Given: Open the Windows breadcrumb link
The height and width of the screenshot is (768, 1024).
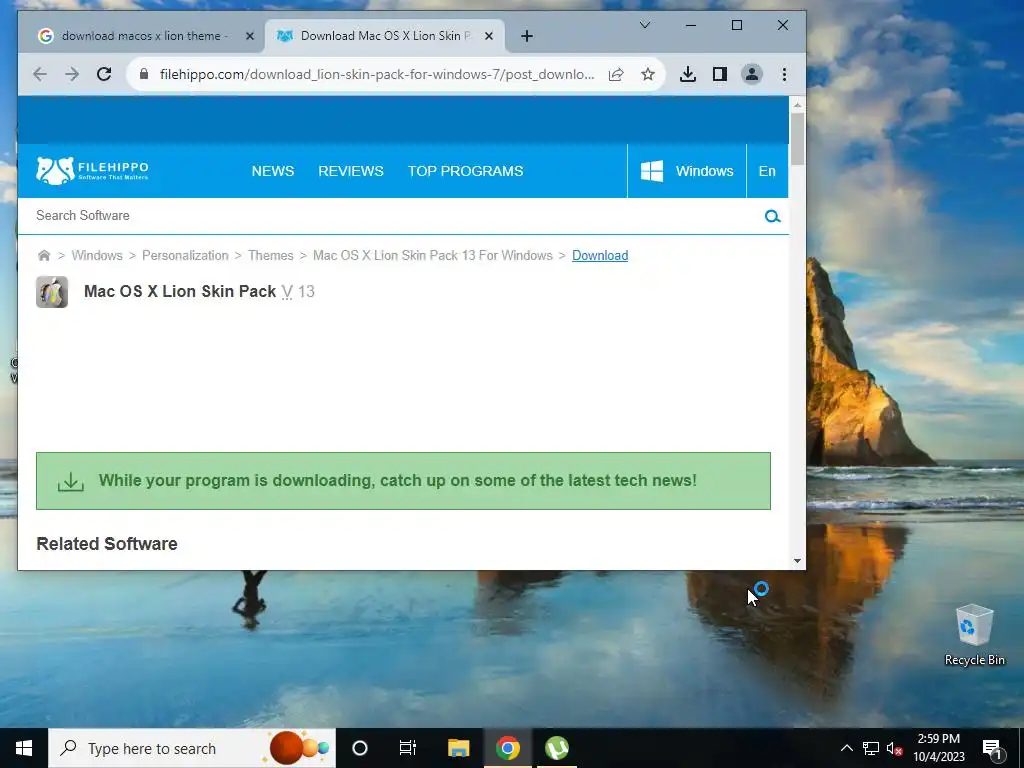Looking at the screenshot, I should tap(97, 255).
